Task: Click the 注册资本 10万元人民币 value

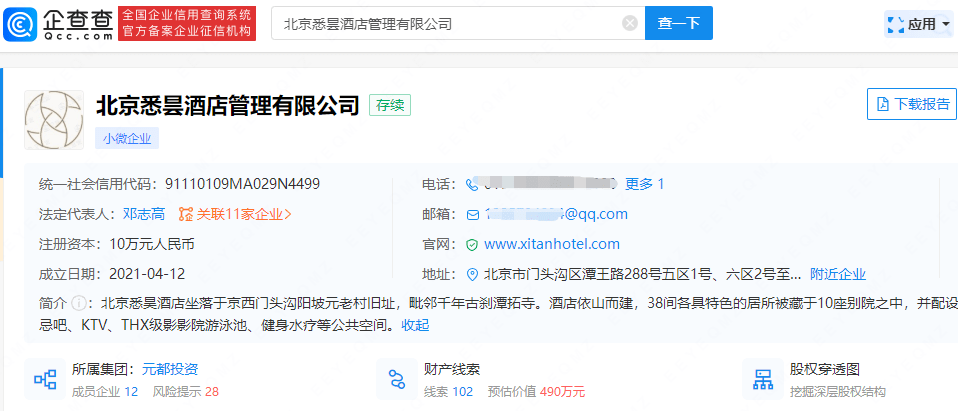Action: [x=152, y=244]
